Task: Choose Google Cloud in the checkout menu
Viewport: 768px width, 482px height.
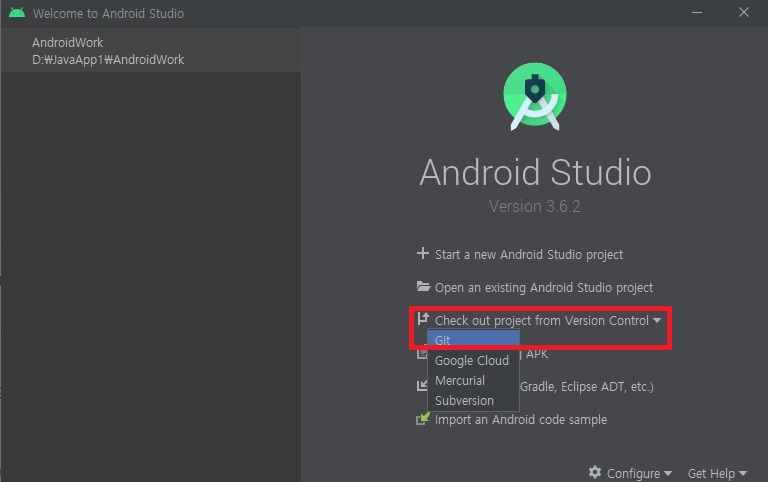Action: click(473, 361)
